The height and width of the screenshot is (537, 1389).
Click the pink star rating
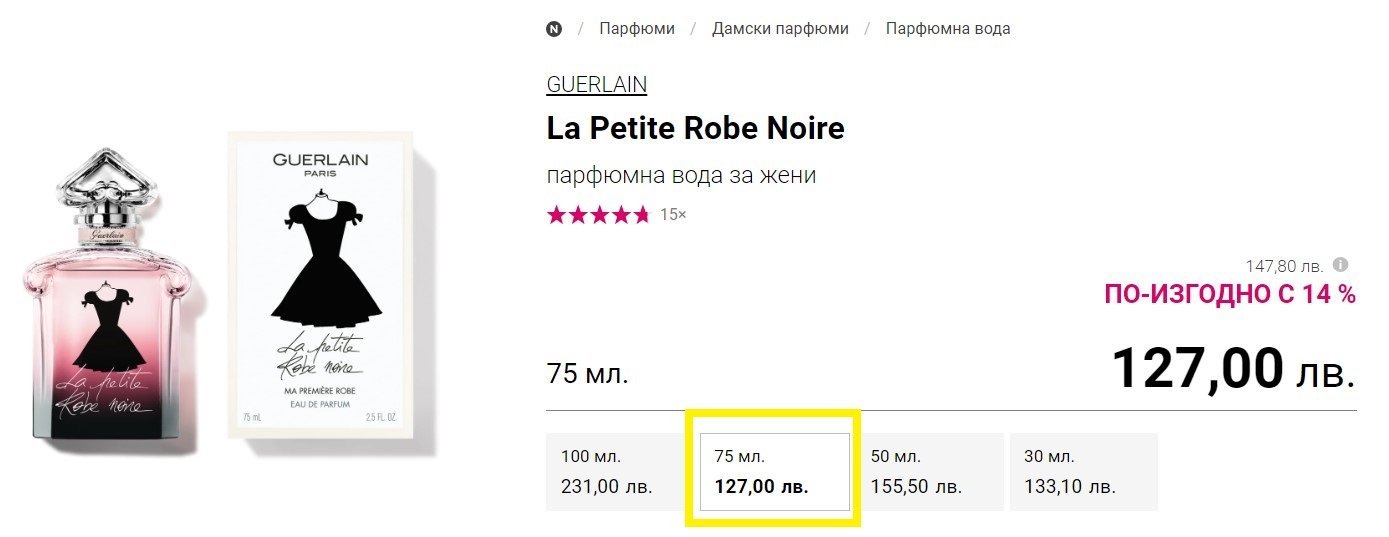click(598, 214)
